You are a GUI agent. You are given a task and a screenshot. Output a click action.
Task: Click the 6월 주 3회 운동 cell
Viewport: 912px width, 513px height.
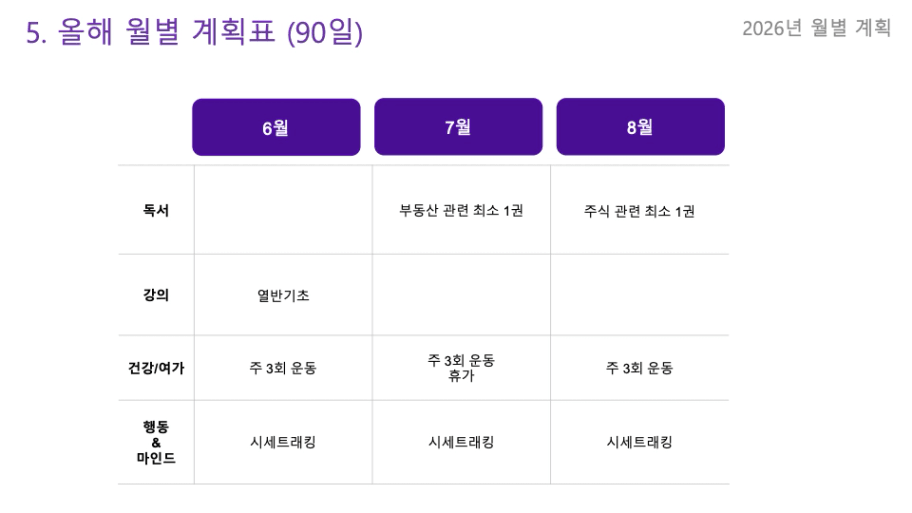click(x=283, y=368)
